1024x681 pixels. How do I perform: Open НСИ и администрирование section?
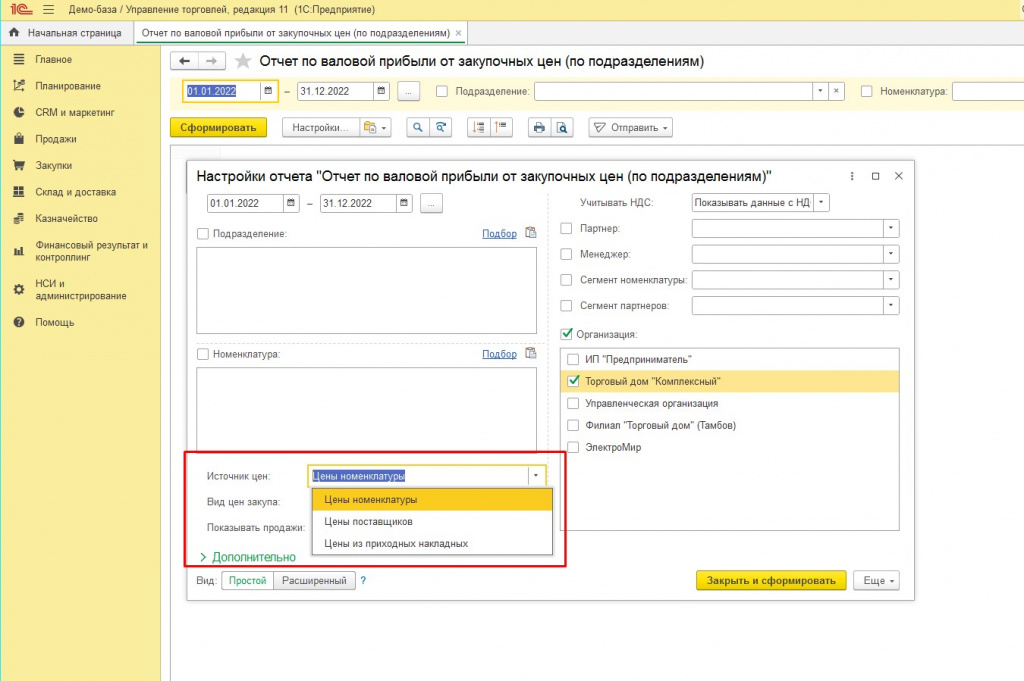click(x=80, y=289)
